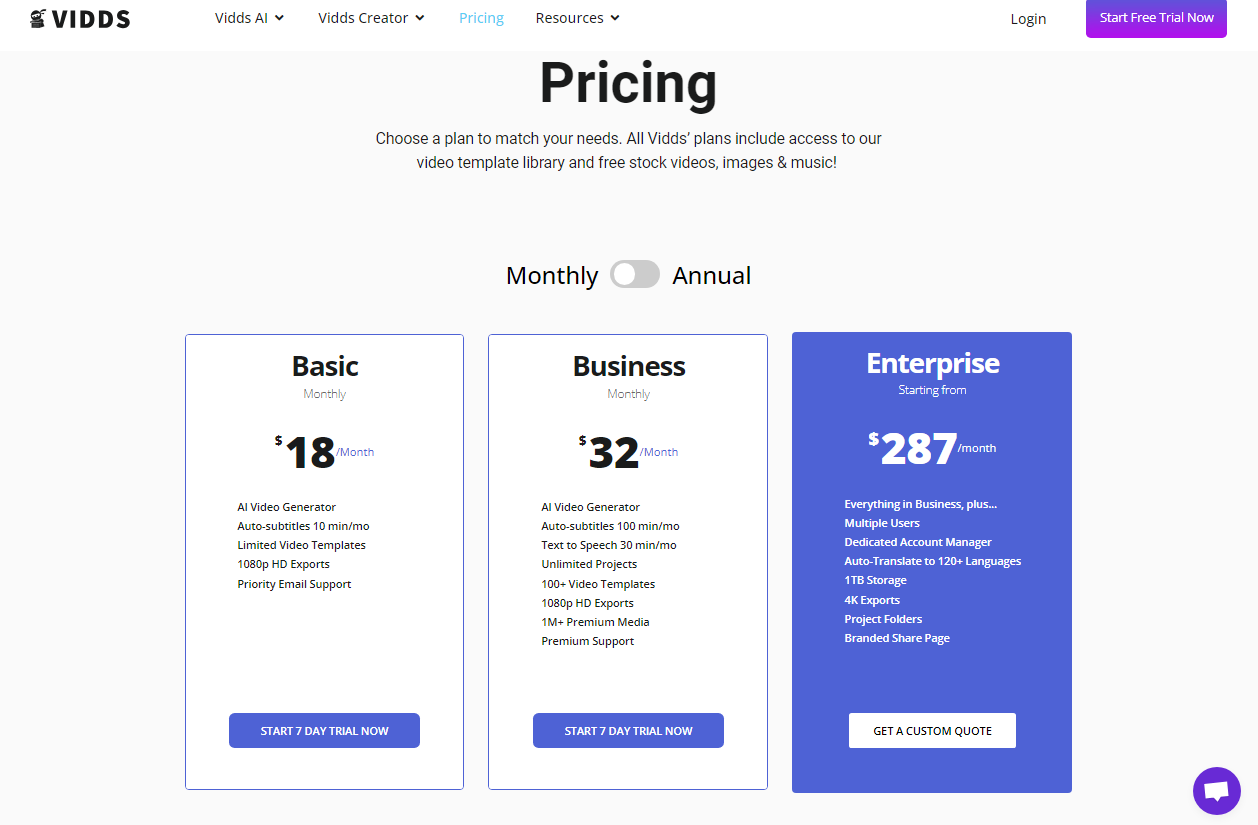The width and height of the screenshot is (1258, 825).
Task: Click Get a Custom Quote button
Action: coord(932,731)
